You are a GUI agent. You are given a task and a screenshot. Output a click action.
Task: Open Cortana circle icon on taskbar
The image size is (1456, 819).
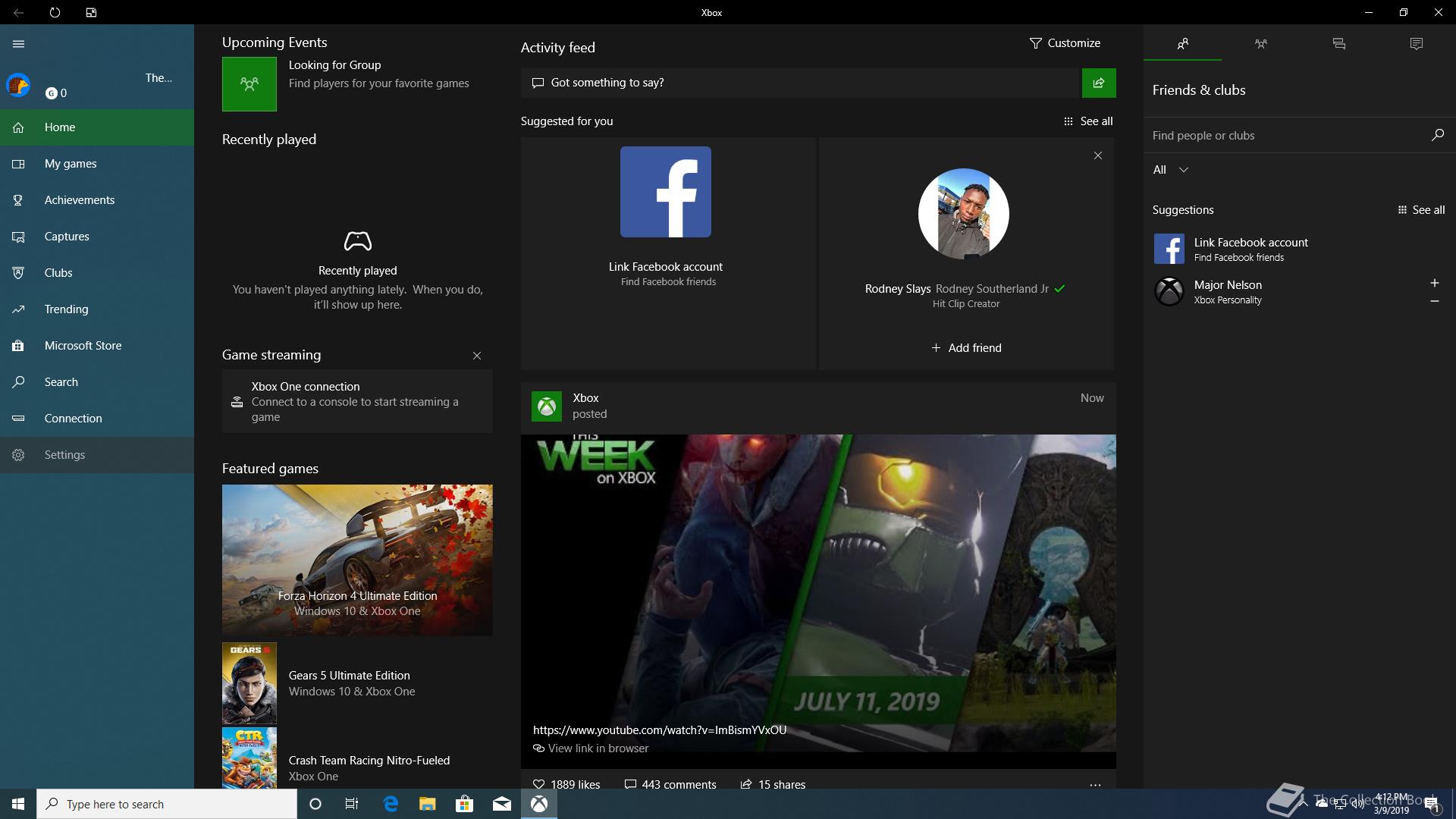tap(315, 804)
